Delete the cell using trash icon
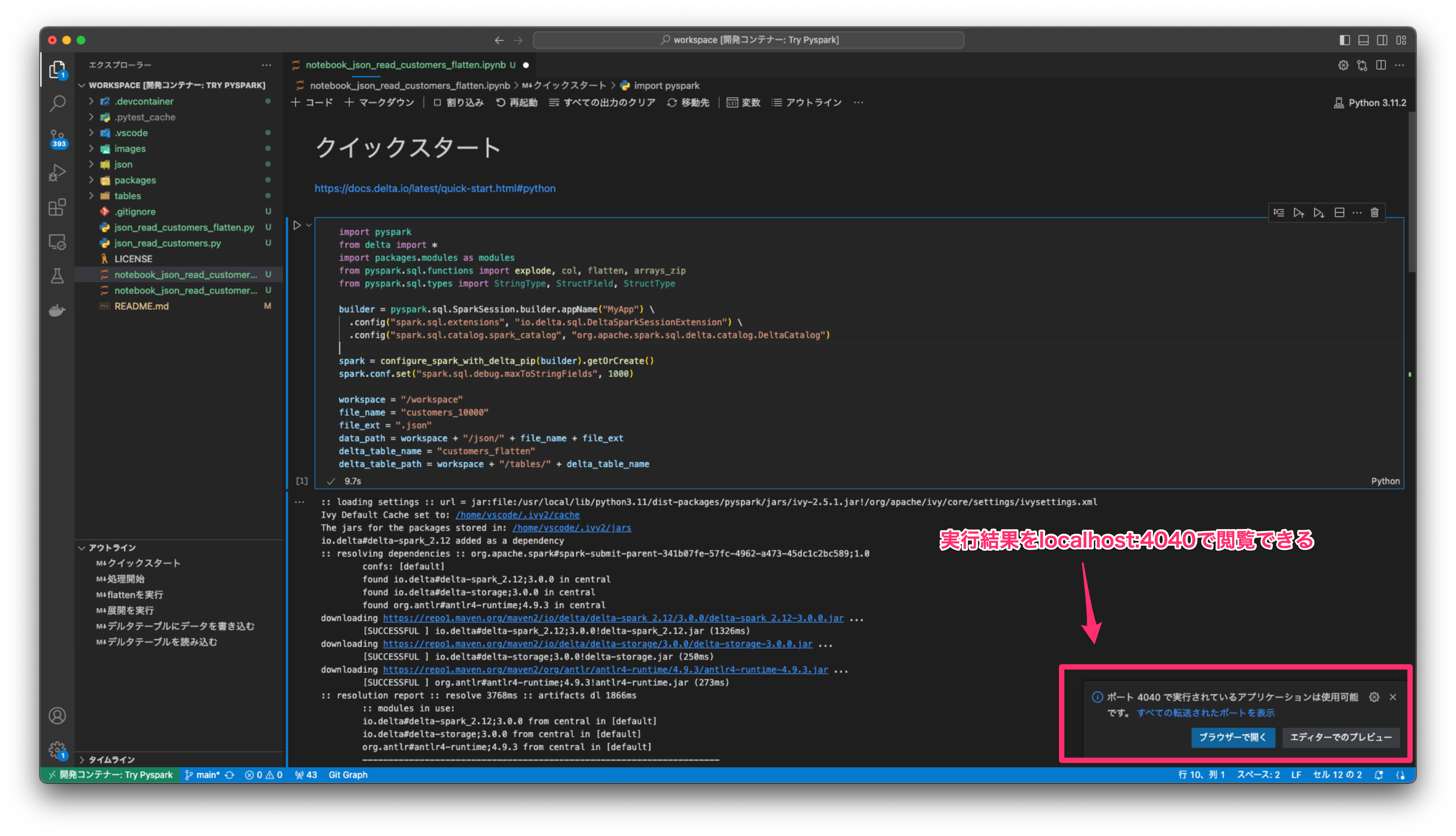The image size is (1456, 836). click(x=1374, y=212)
